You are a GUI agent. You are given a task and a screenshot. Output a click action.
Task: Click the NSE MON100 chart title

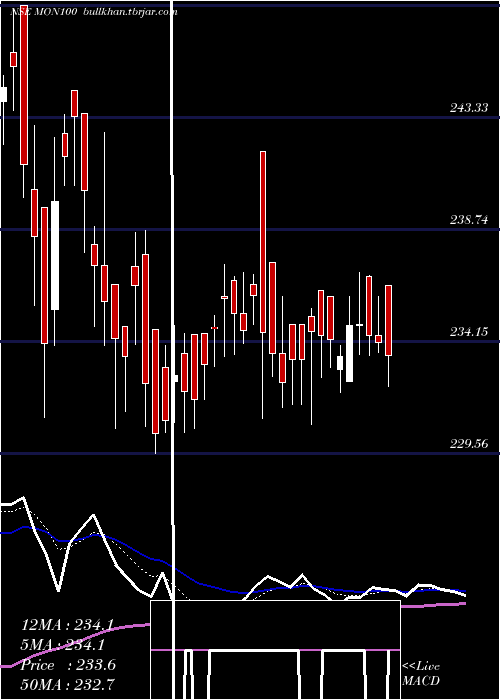tap(45, 12)
